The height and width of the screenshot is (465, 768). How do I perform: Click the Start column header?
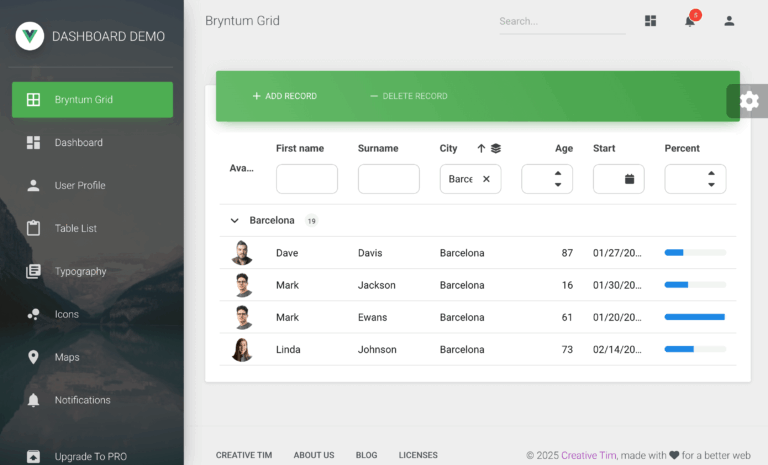point(604,148)
